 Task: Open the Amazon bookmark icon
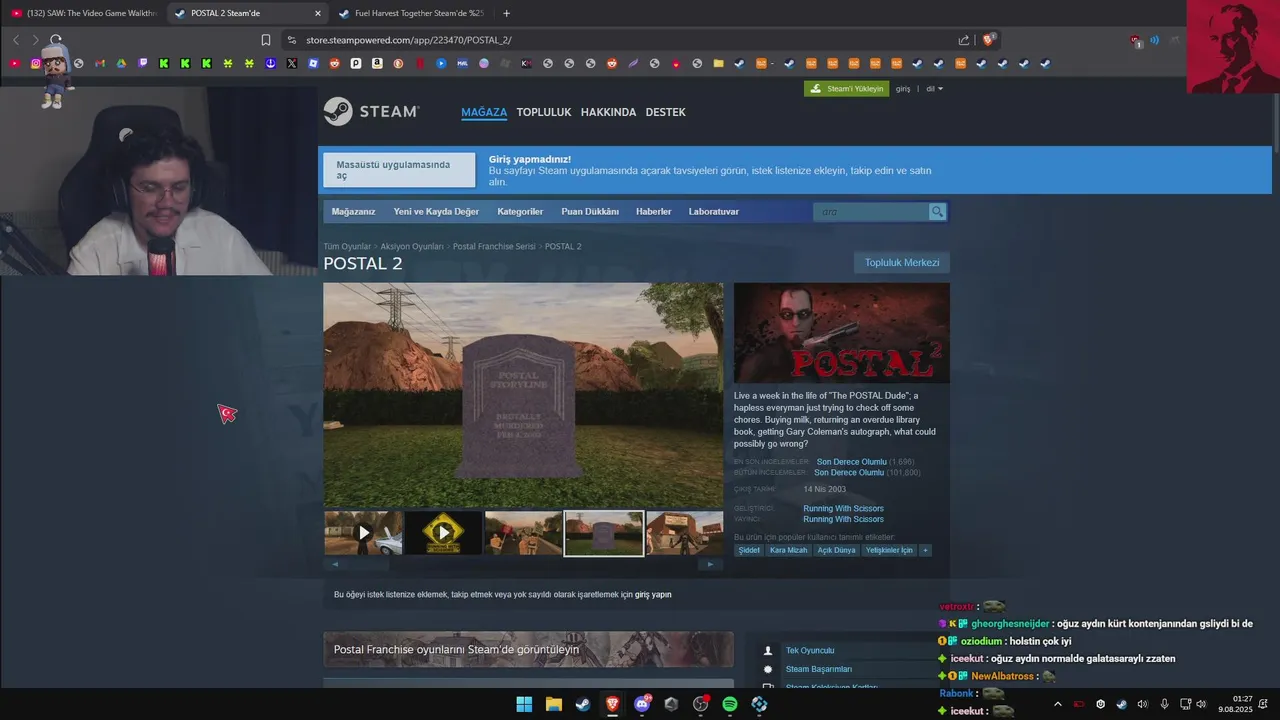[377, 63]
